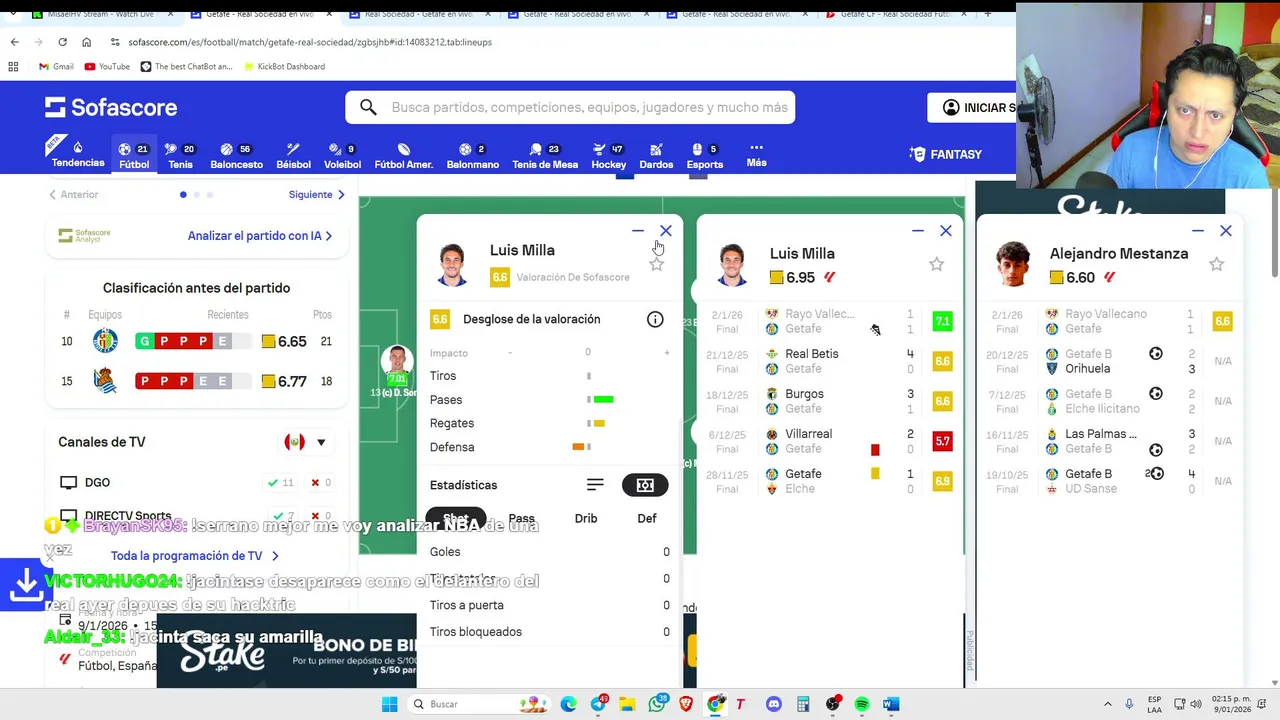Image resolution: width=1280 pixels, height=720 pixels.
Task: Focus the Sofascore search field
Action: coord(570,107)
